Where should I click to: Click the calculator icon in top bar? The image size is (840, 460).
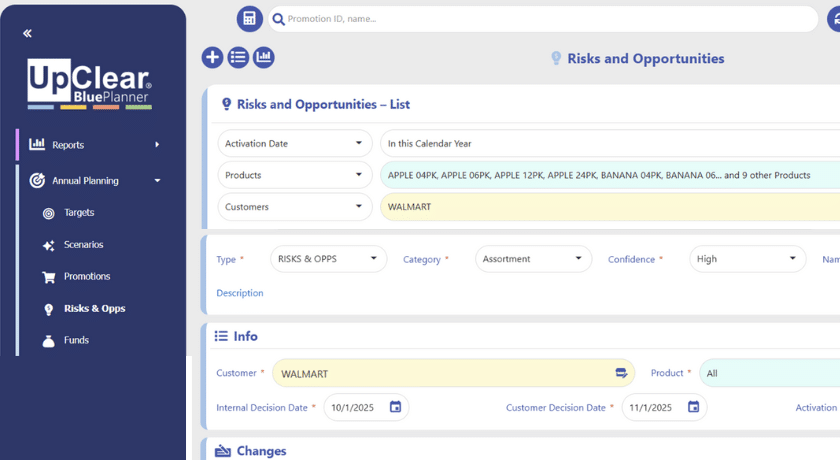(249, 19)
